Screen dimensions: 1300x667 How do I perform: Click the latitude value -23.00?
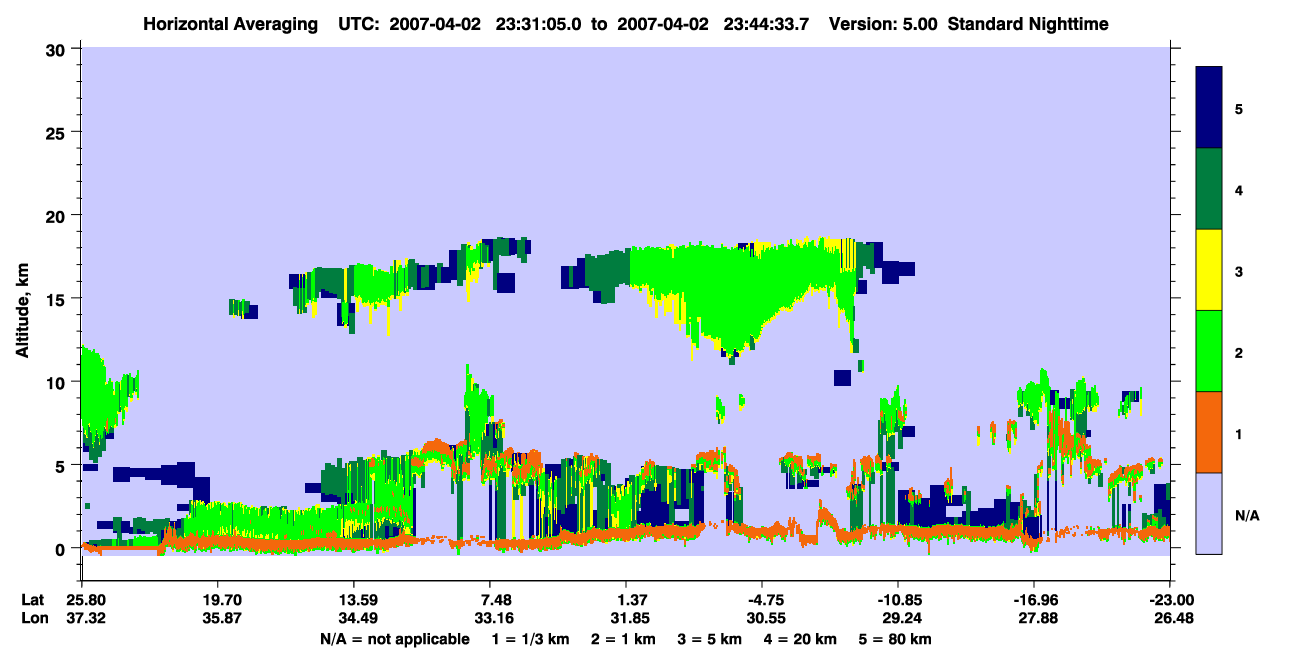point(1170,600)
